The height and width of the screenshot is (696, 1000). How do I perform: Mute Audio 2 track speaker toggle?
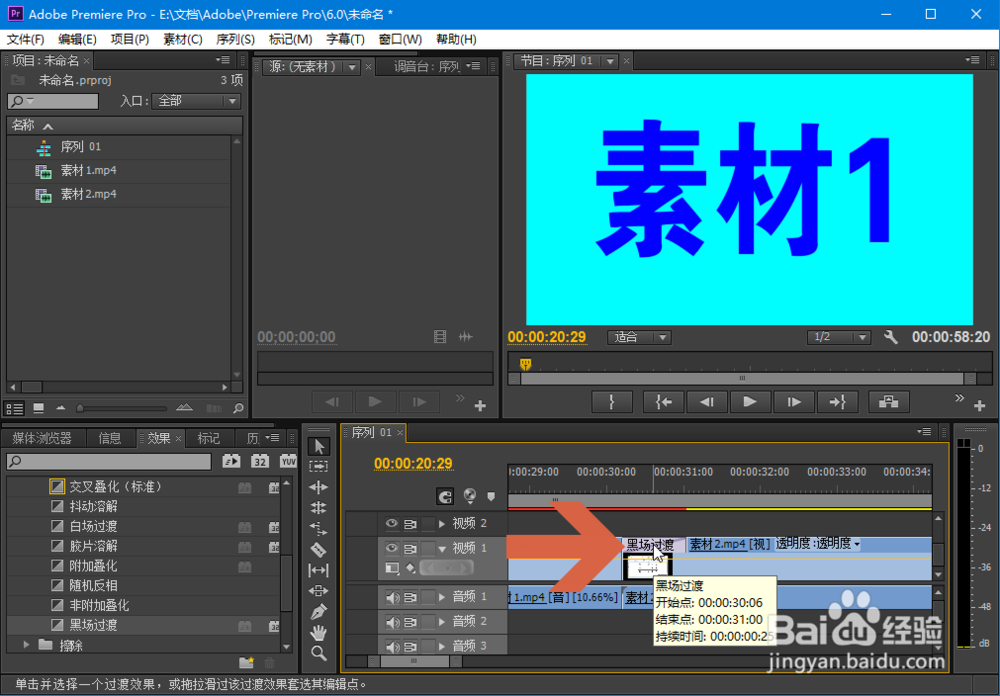tap(392, 621)
